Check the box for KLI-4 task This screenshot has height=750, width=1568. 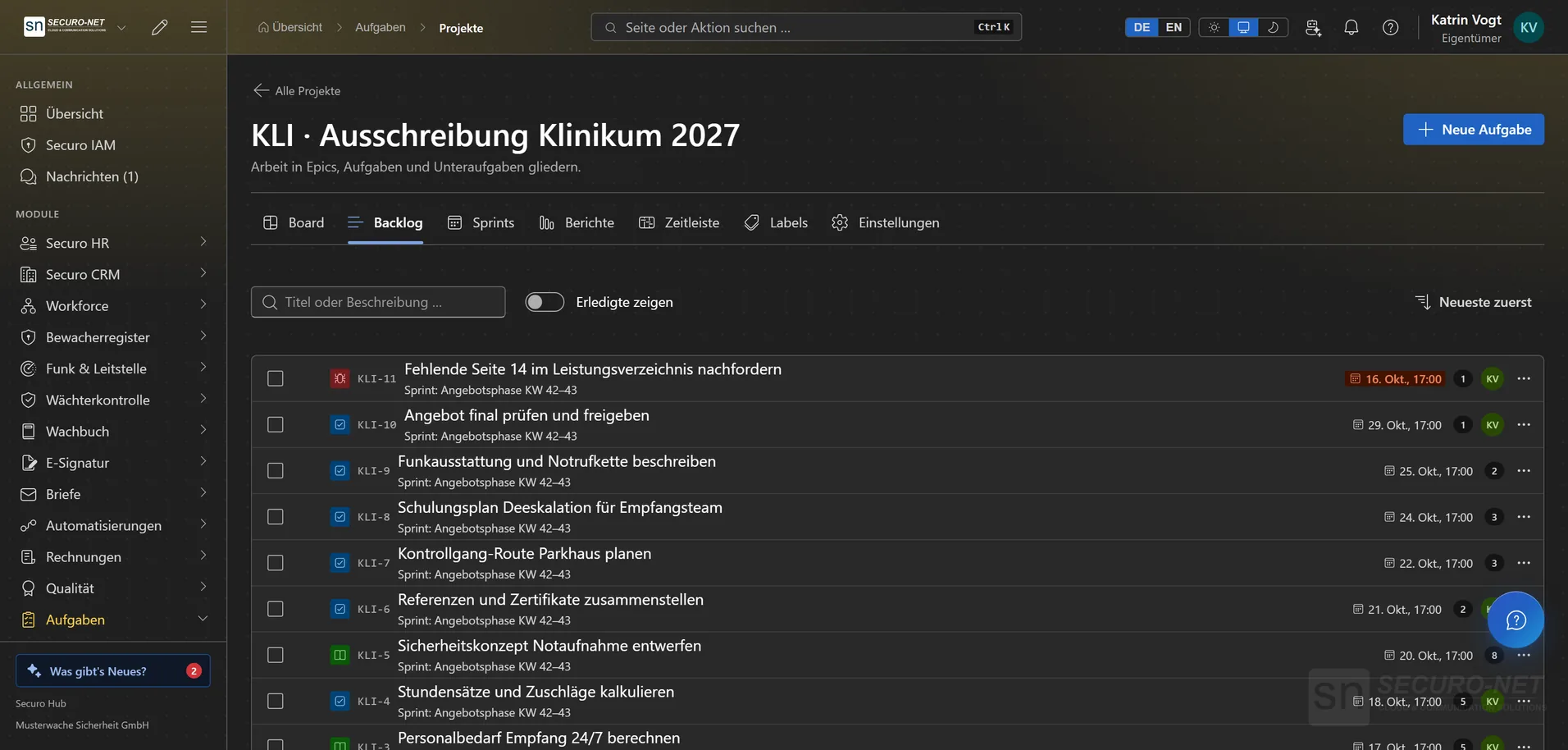[x=276, y=701]
